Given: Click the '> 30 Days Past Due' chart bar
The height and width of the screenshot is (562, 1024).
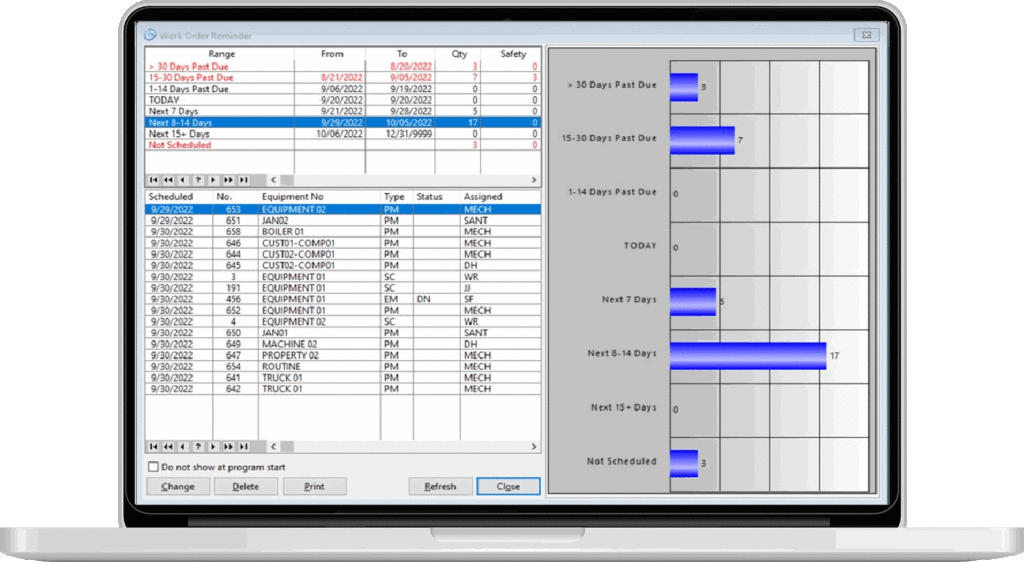Looking at the screenshot, I should [x=684, y=87].
